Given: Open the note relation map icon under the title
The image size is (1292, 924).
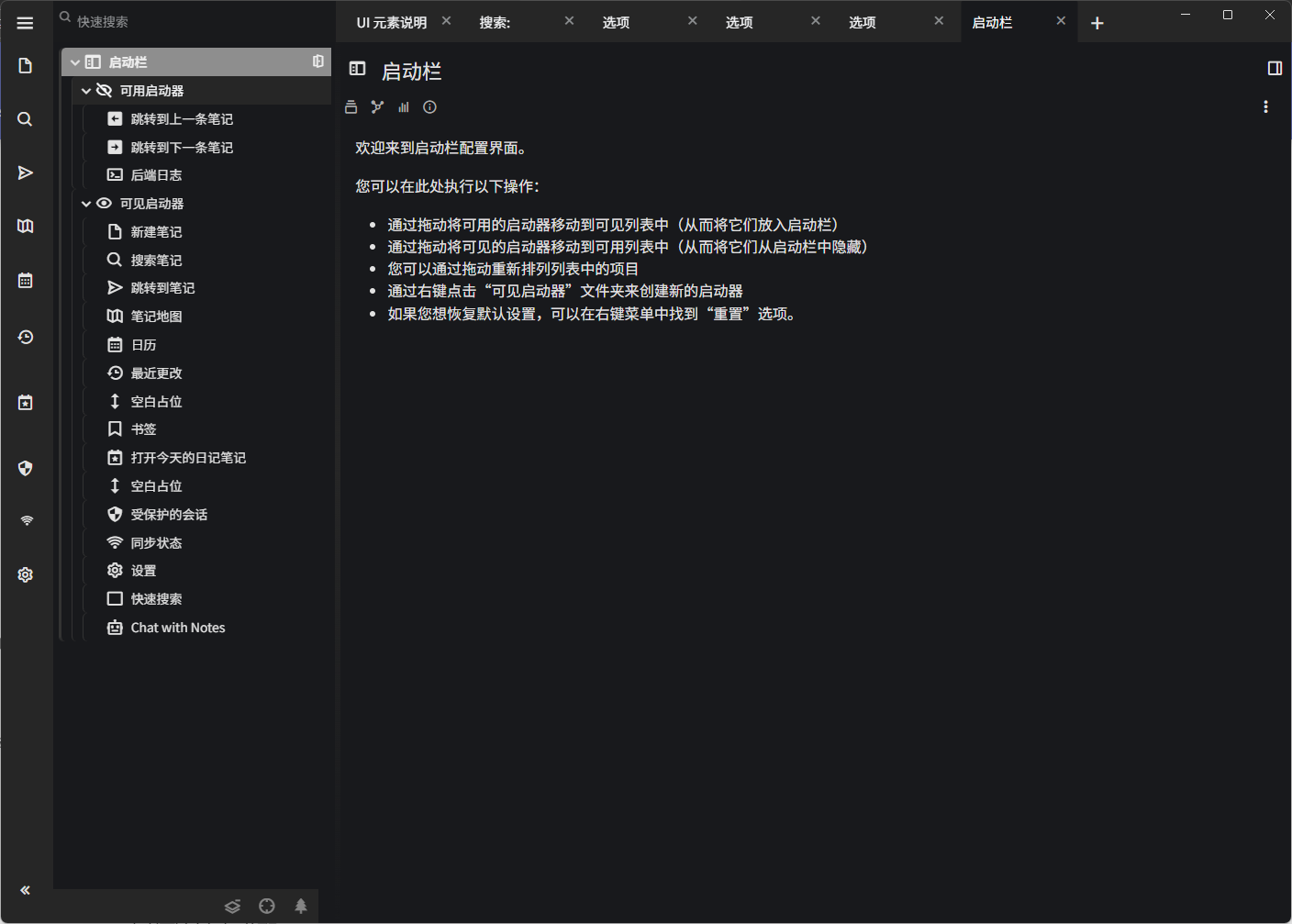Looking at the screenshot, I should [x=377, y=107].
